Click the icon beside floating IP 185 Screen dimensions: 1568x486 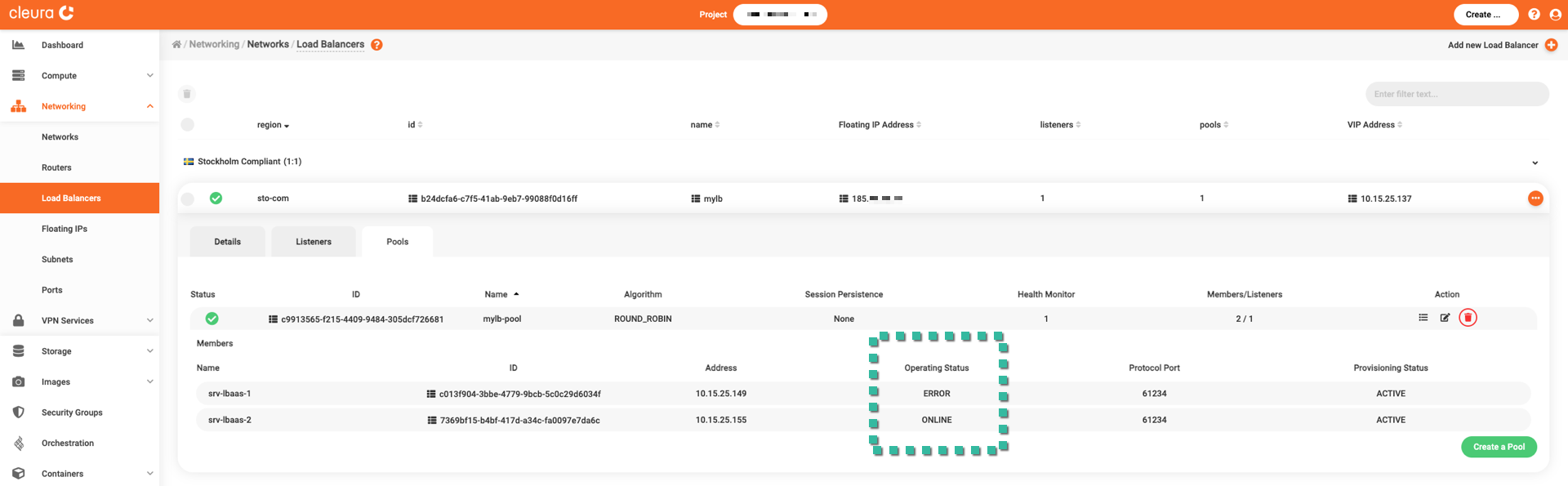[x=844, y=198]
